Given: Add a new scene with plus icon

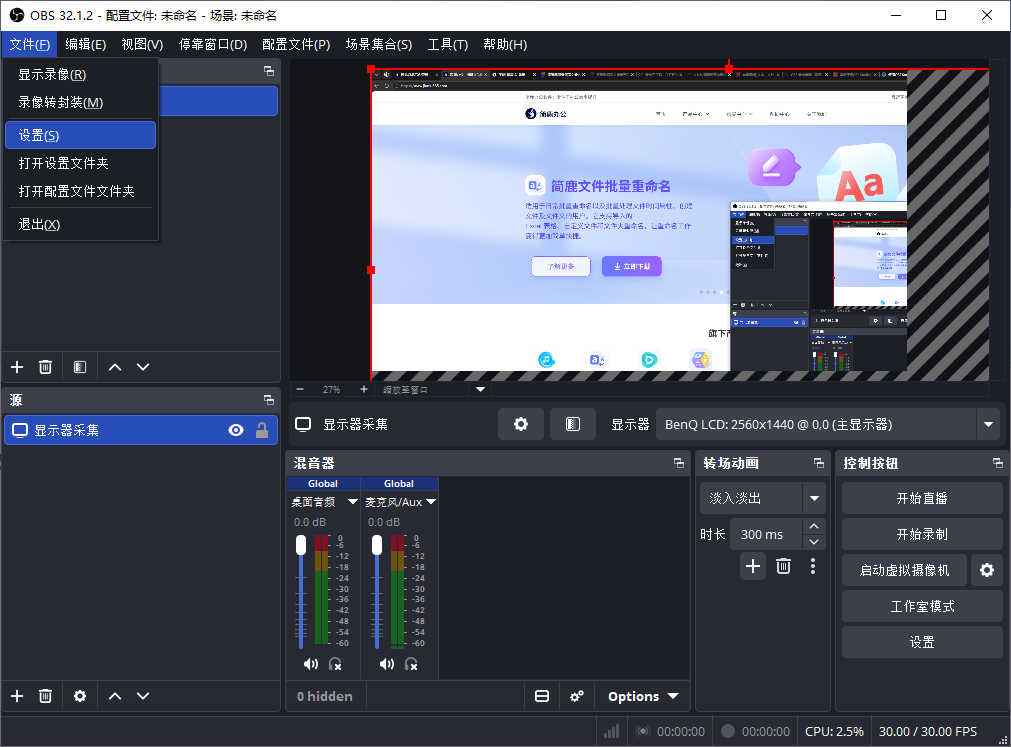Looking at the screenshot, I should [x=17, y=367].
